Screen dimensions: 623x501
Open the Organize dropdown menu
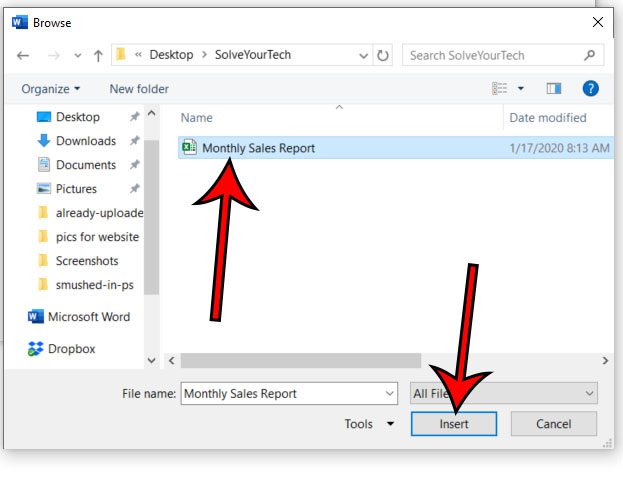51,89
